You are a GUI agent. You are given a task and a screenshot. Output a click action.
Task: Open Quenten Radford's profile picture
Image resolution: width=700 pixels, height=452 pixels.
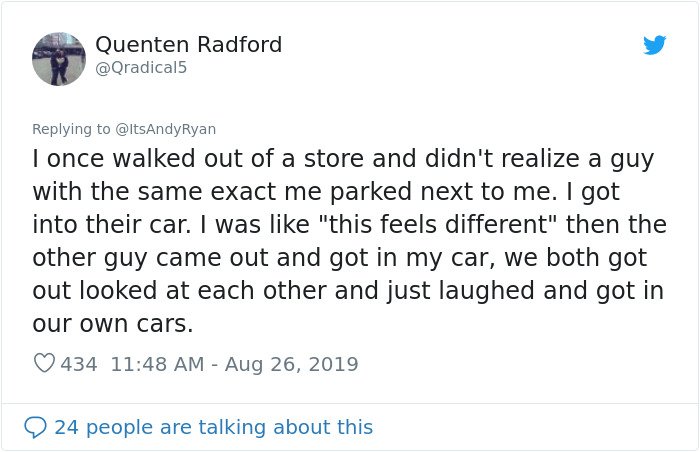tap(58, 59)
